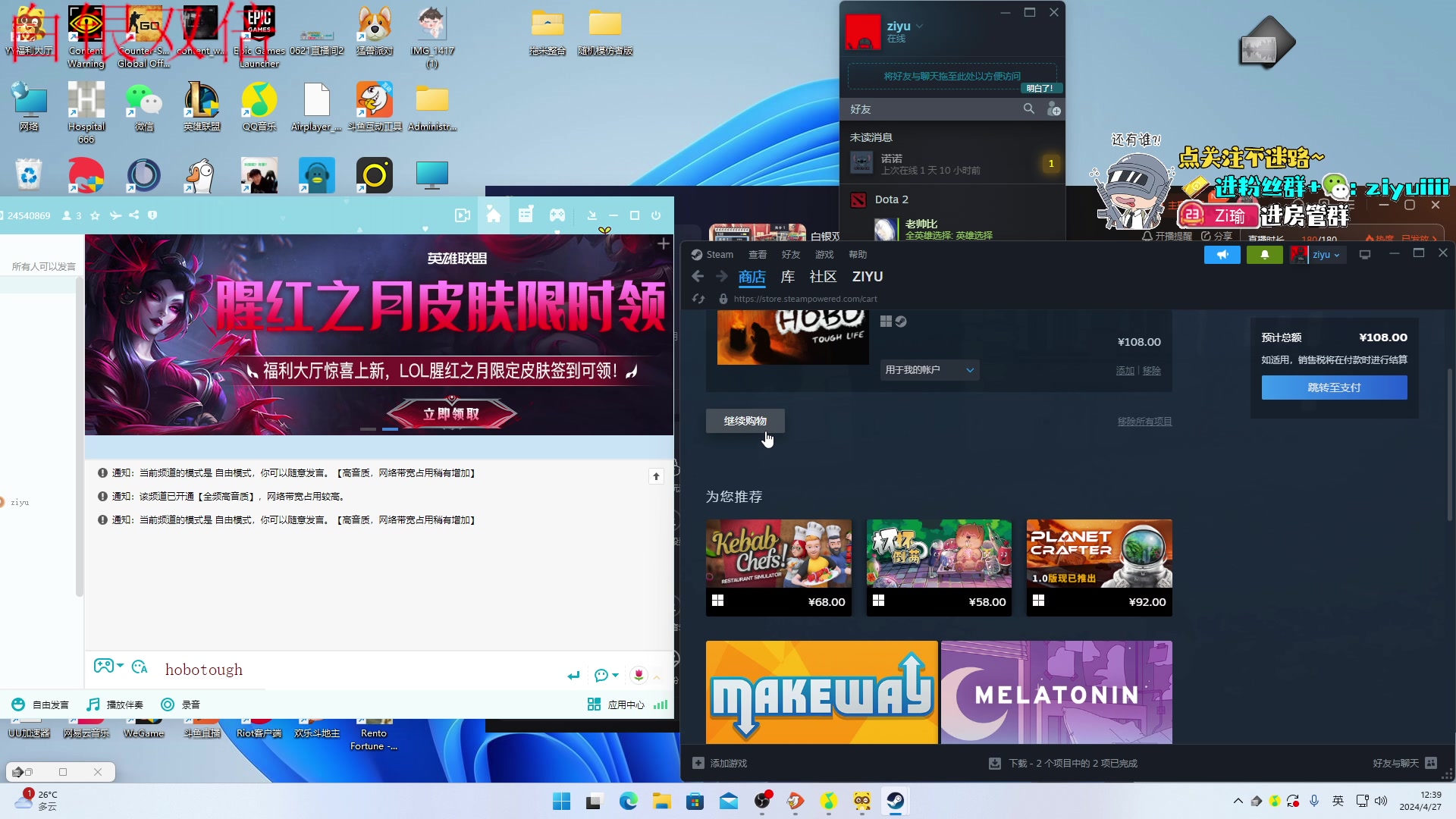
Task: Show hidden system tray icons chevron
Action: click(1238, 801)
